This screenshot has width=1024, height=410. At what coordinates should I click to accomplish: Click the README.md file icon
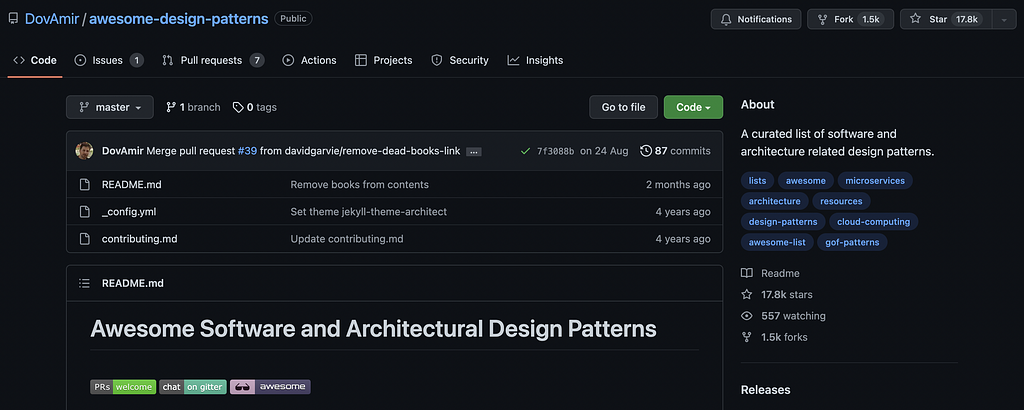[x=85, y=185]
